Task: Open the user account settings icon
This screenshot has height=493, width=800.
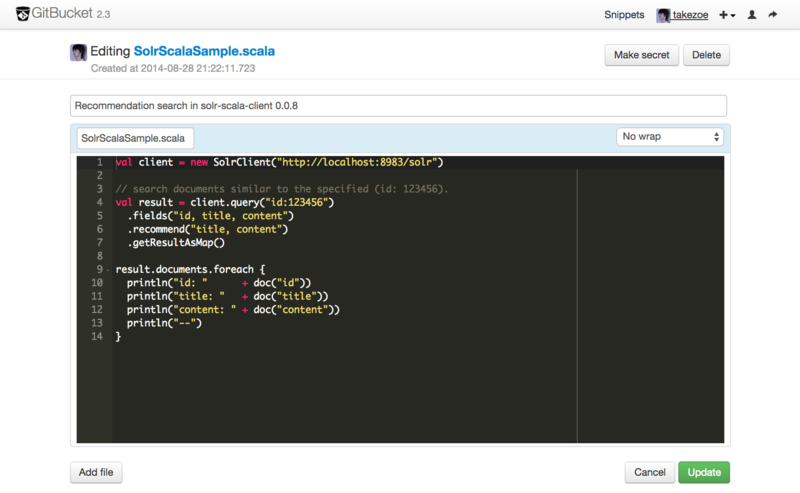Action: (752, 15)
